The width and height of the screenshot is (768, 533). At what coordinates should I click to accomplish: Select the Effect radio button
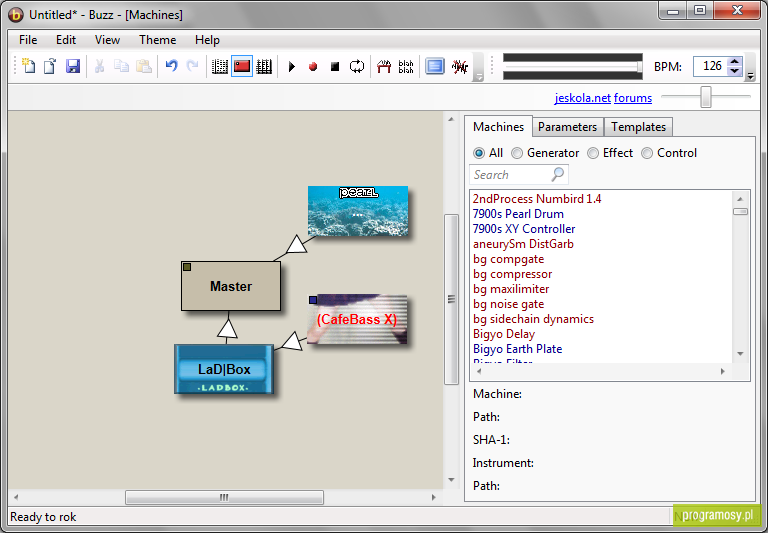tap(593, 153)
